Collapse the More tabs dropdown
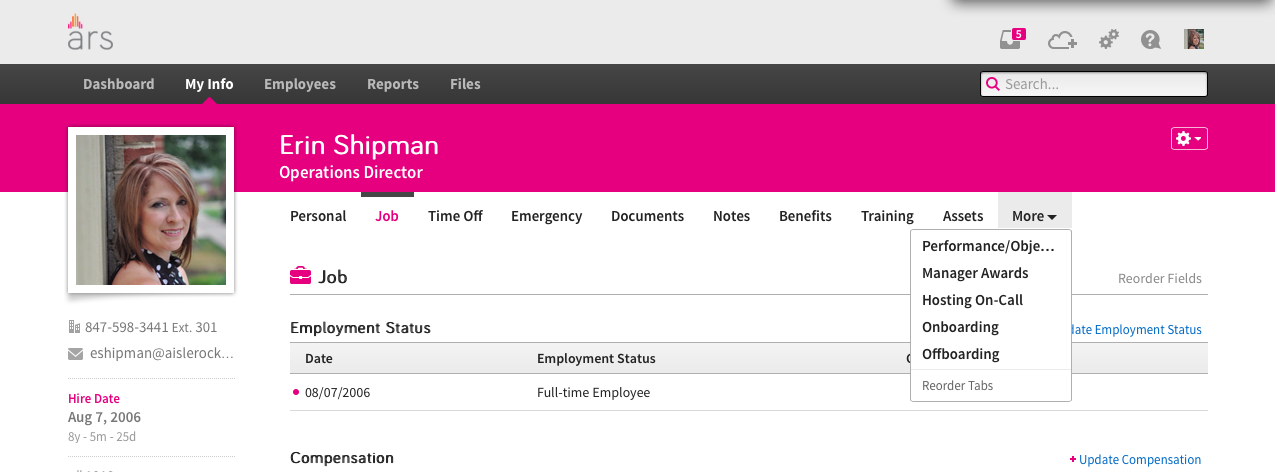The height and width of the screenshot is (472, 1275). coord(1033,216)
